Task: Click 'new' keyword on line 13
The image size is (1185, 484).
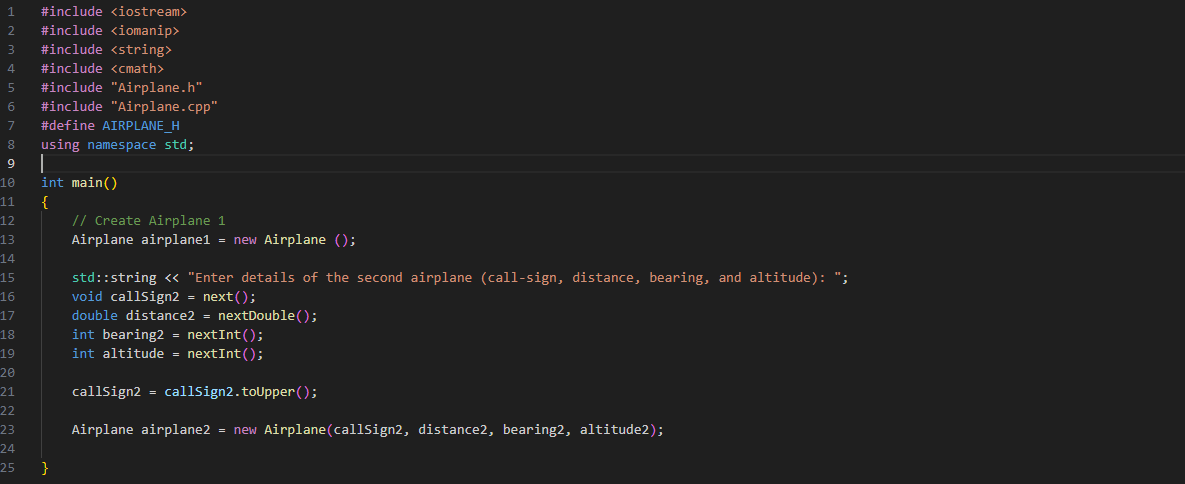Action: 245,240
